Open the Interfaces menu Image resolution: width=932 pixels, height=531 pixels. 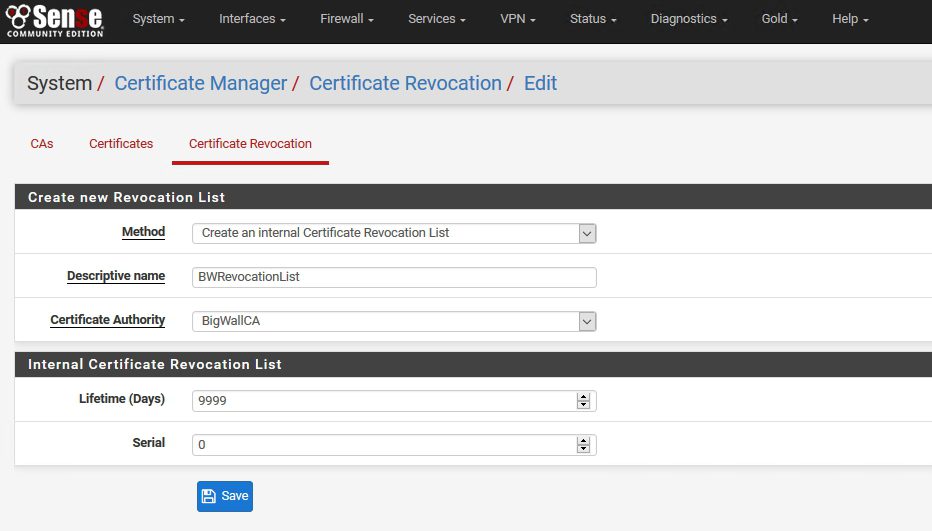(x=252, y=19)
